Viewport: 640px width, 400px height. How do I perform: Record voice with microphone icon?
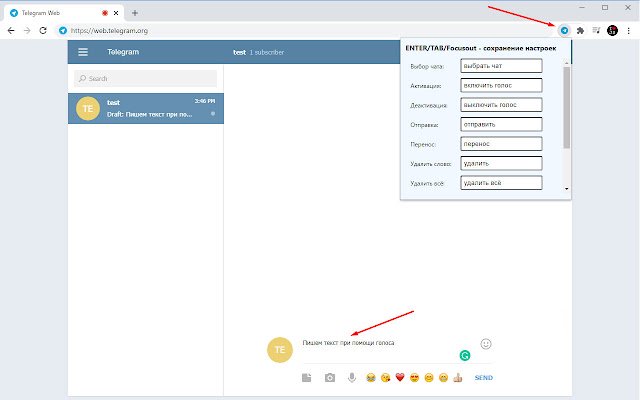point(352,378)
